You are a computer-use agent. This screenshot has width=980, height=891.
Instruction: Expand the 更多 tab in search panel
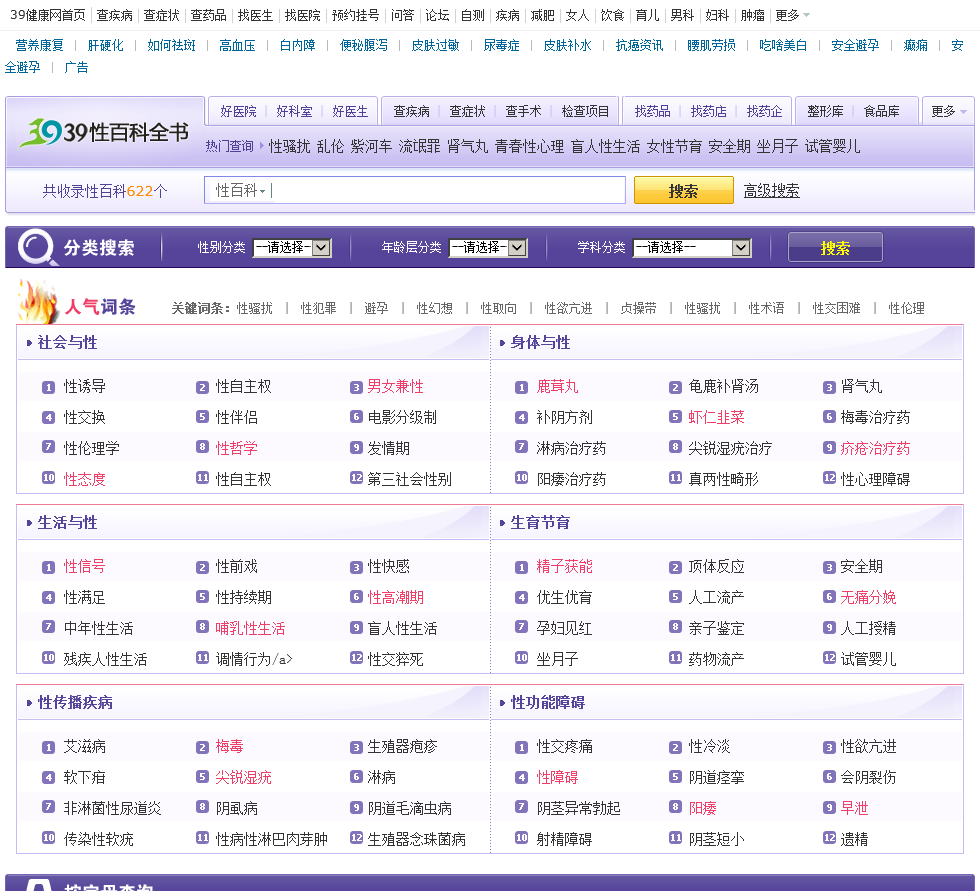pos(949,111)
